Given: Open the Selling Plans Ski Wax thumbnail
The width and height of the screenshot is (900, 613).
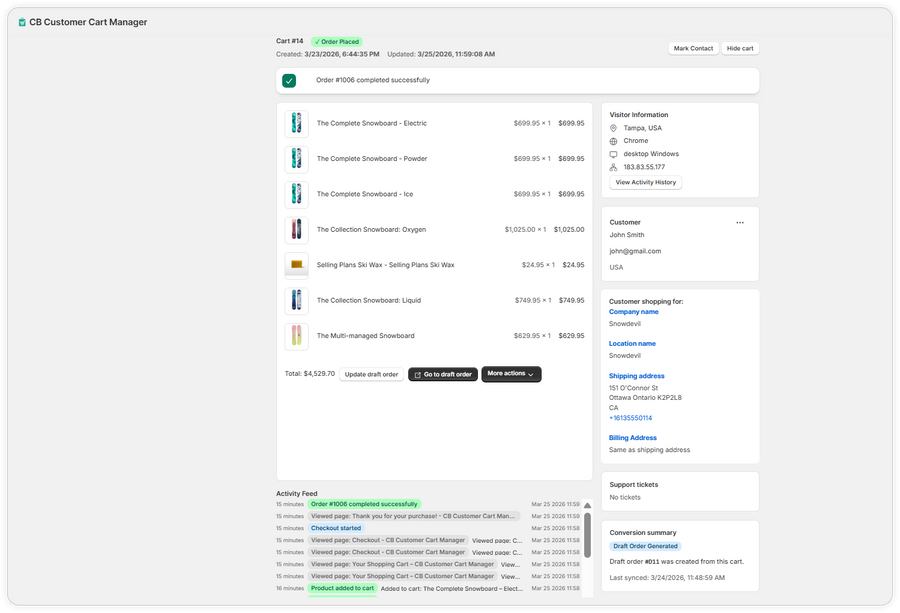Looking at the screenshot, I should [296, 265].
